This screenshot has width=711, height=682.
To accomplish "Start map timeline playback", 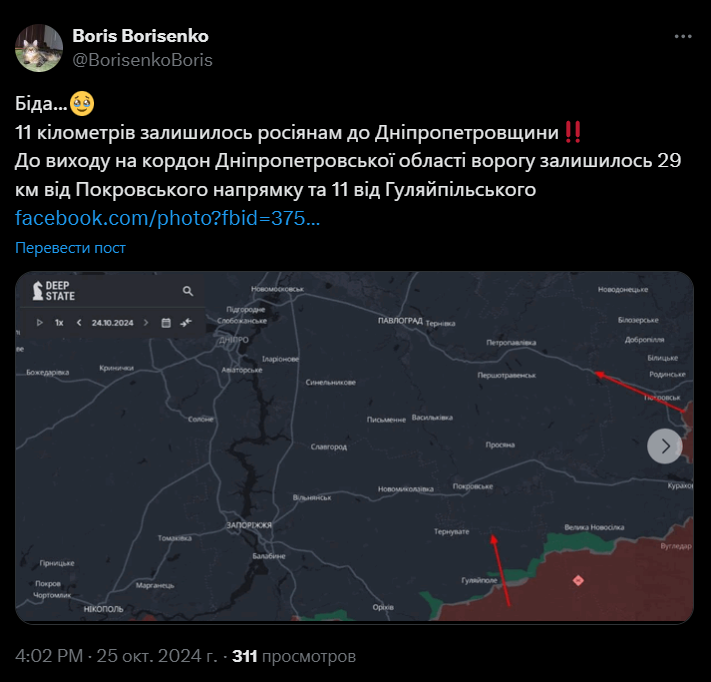I will pos(39,322).
